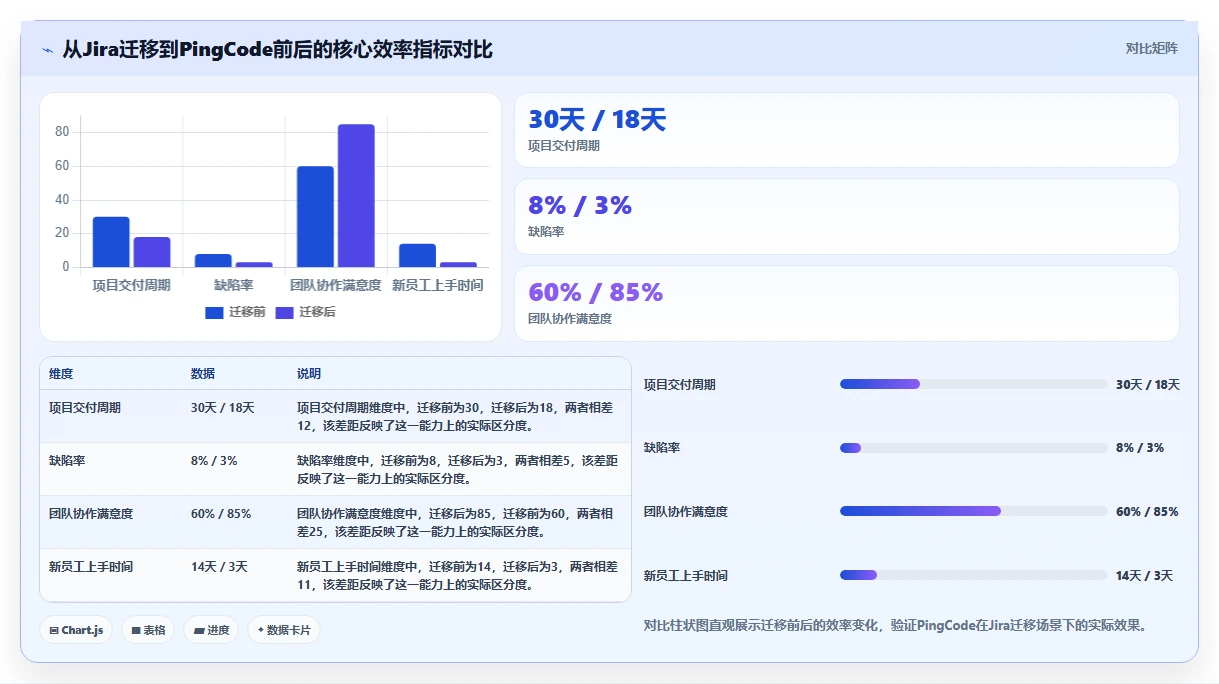The height and width of the screenshot is (684, 1219).
Task: Click the tall 迁移后 bar for 团队协作满意度
Action: pyautogui.click(x=356, y=196)
